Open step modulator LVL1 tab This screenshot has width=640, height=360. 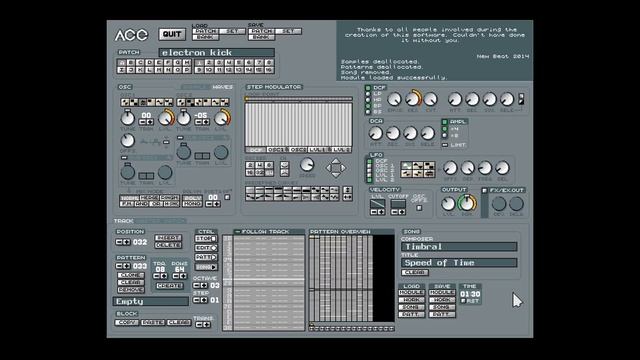pyautogui.click(x=318, y=150)
